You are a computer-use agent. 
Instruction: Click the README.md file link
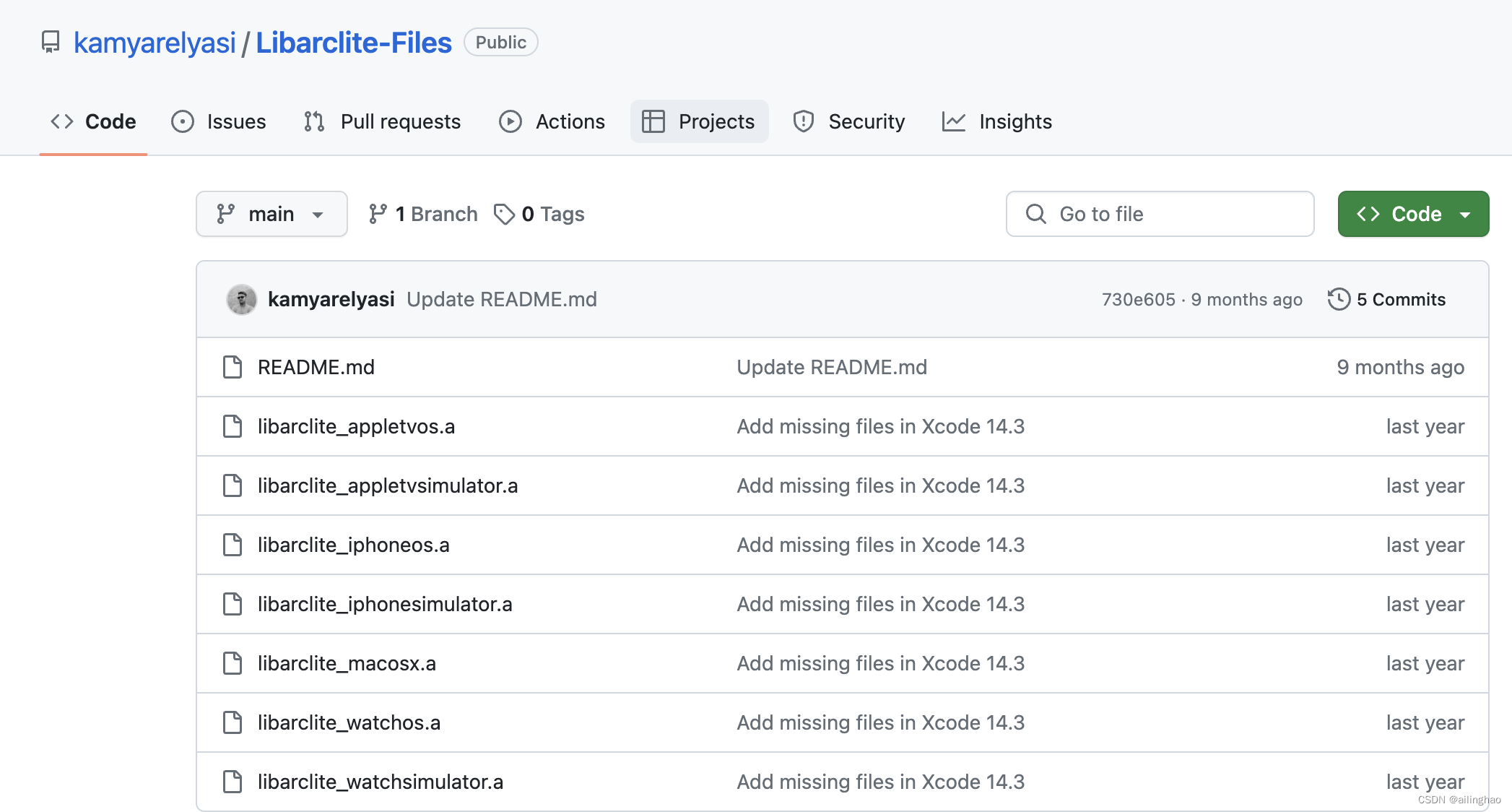point(315,368)
